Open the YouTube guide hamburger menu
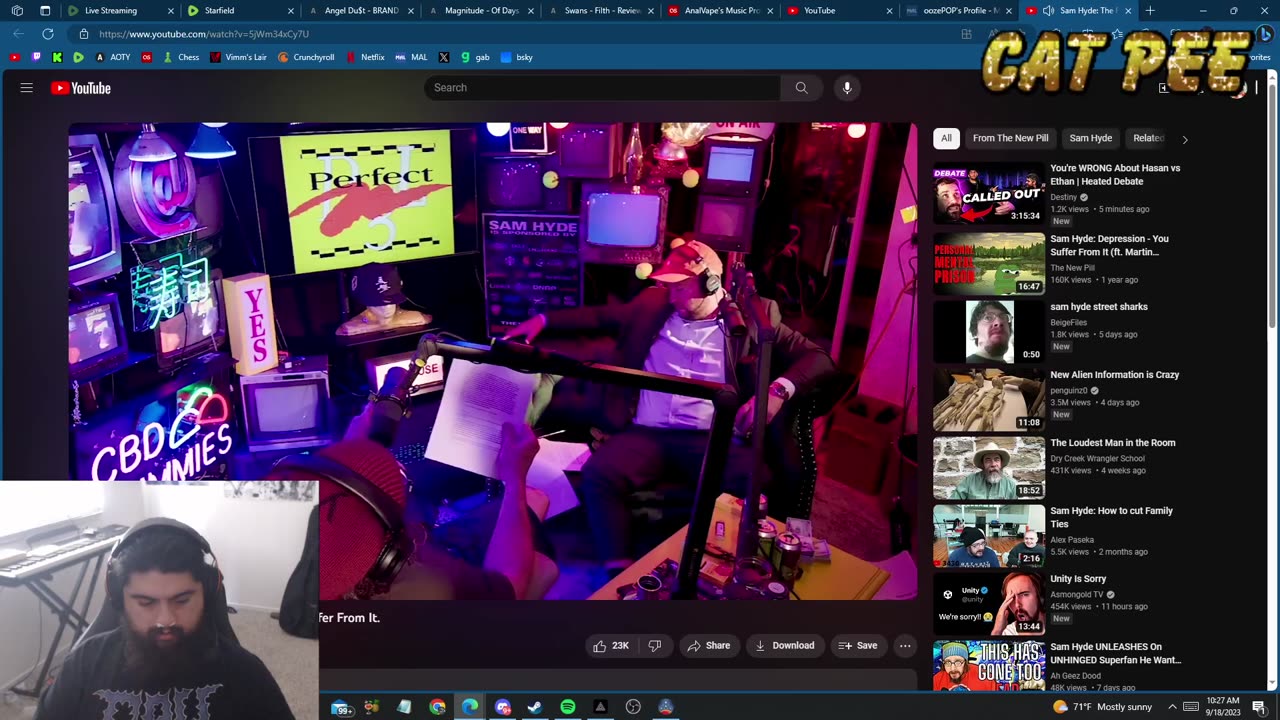The image size is (1280, 720). (27, 88)
